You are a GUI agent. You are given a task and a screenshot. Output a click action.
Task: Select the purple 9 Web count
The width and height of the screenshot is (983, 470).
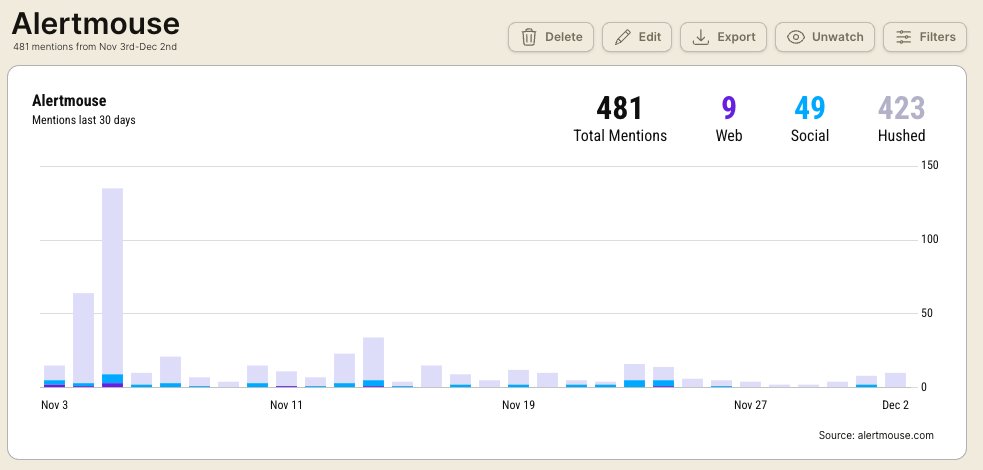click(728, 108)
